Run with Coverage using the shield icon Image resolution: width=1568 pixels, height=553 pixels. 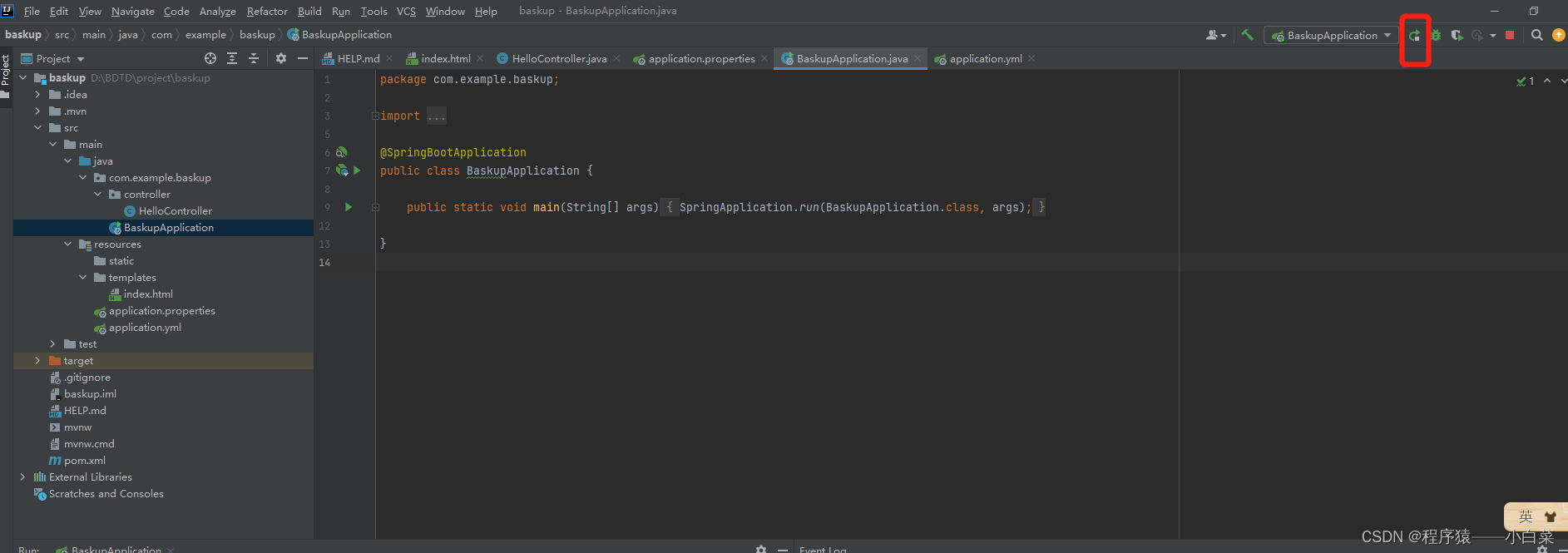coord(1457,35)
